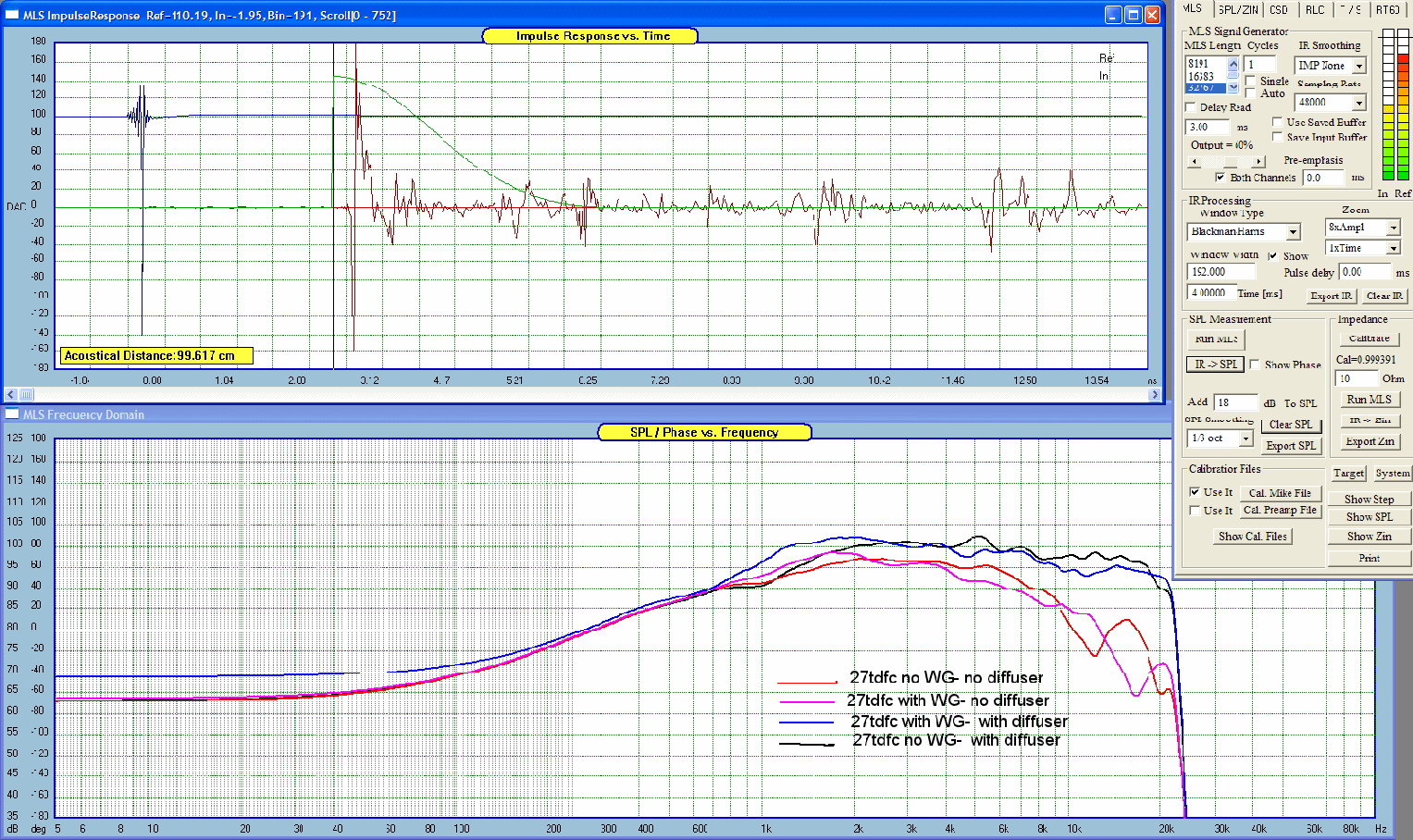Screen dimensions: 1413x840
Task: Check the Use Saved Buffer option
Action: [x=1278, y=122]
